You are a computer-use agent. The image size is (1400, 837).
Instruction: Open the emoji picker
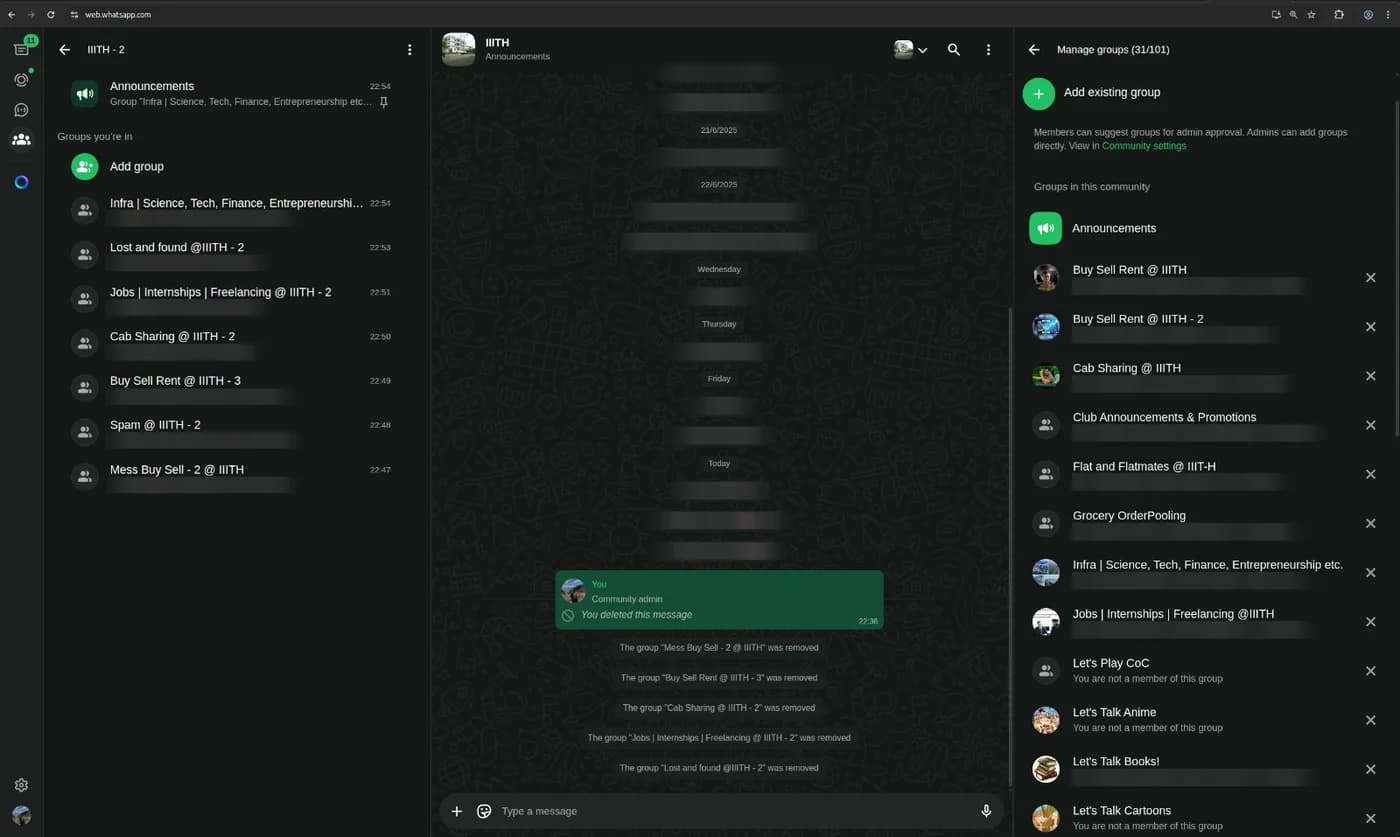pyautogui.click(x=484, y=811)
